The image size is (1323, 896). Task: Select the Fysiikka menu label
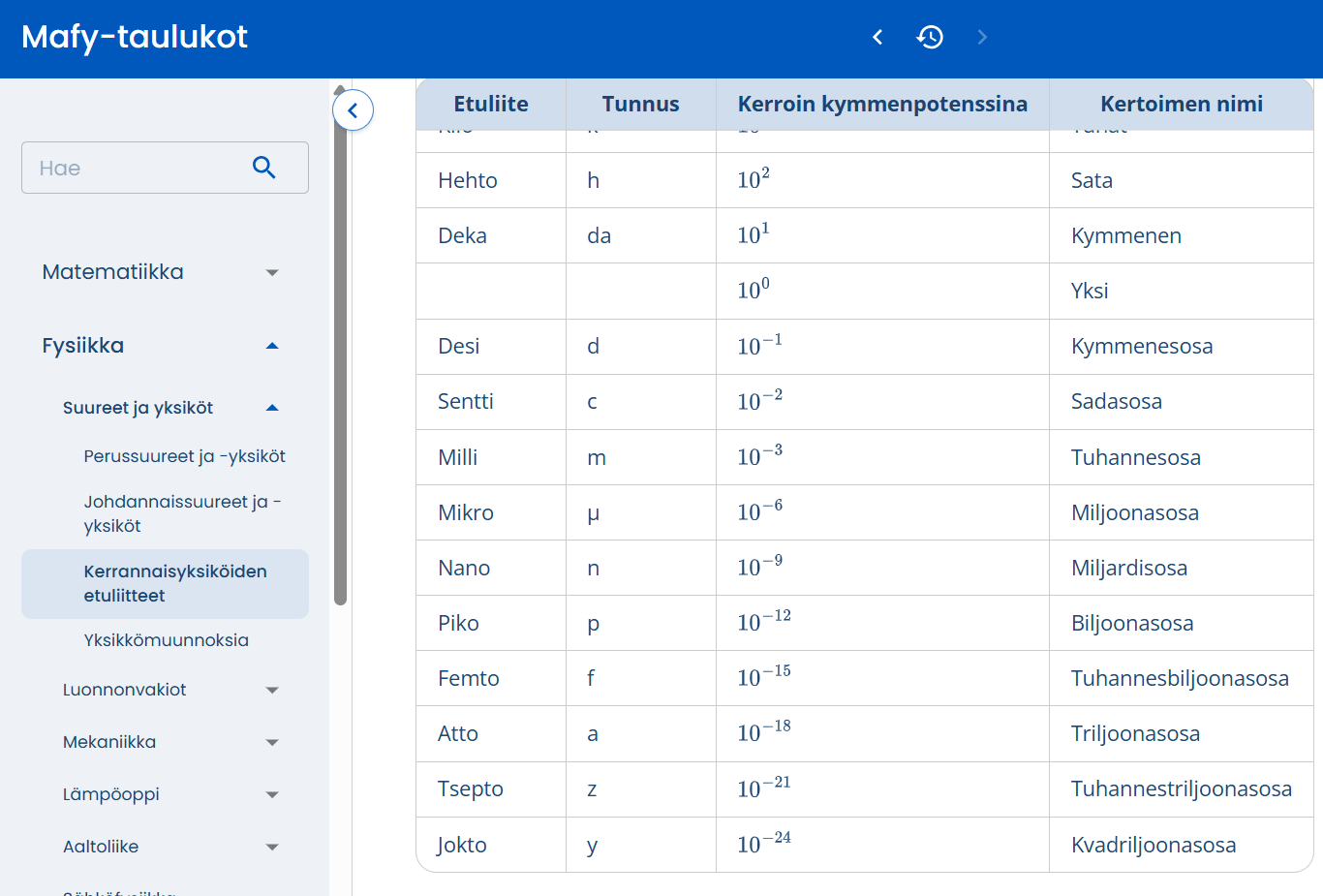click(83, 346)
